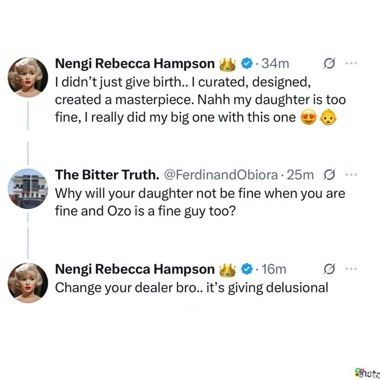Open more options on The Bitter Truth reply
Screen dimensions: 380x380
[x=351, y=174]
